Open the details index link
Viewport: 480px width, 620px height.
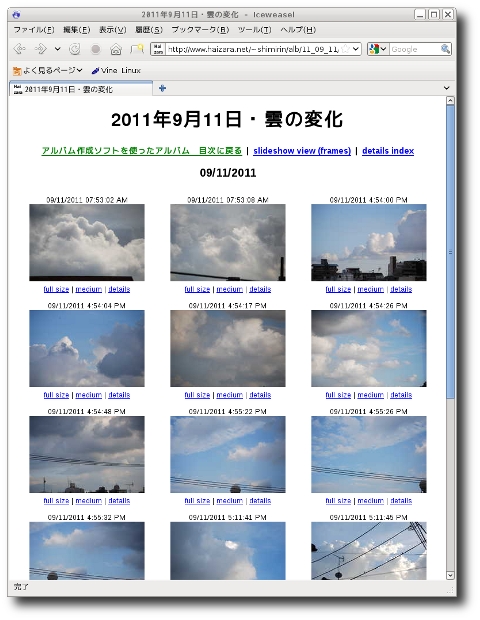[x=388, y=151]
